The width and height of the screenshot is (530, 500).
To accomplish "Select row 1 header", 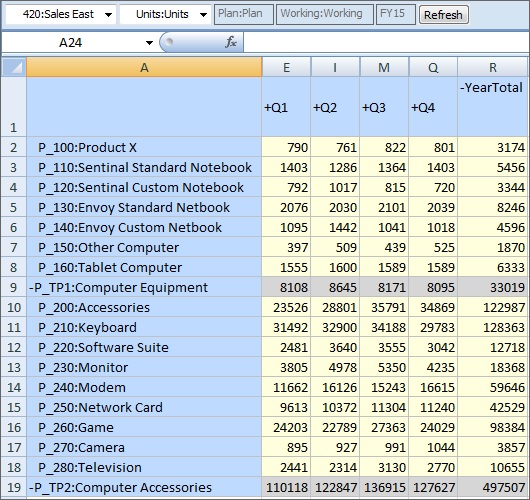I will (14, 107).
